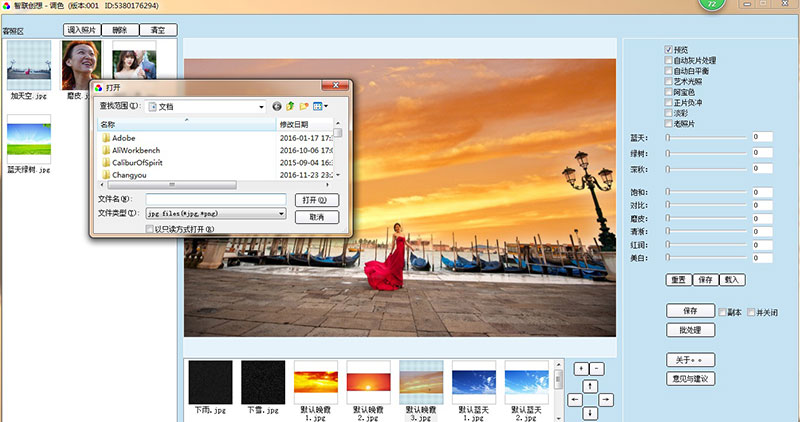Choose the 下雪.jpg texture thumbnail
This screenshot has width=800, height=422.
[263, 383]
